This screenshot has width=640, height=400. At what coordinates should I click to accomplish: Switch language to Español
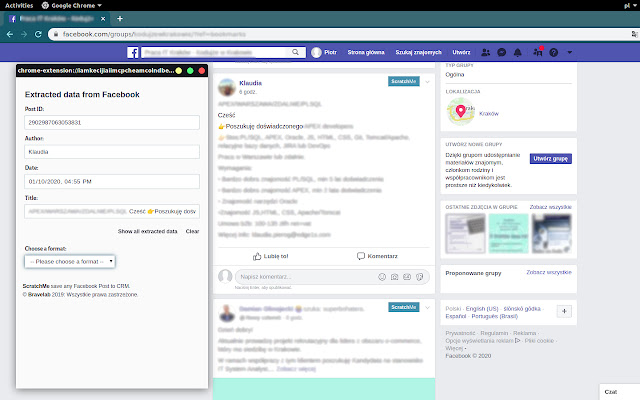[456, 316]
